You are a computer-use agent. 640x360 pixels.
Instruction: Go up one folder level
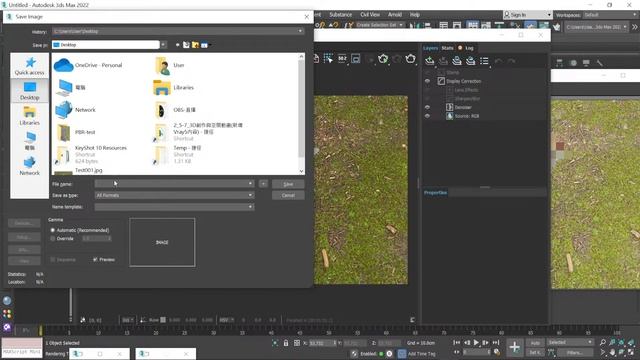tap(186, 45)
